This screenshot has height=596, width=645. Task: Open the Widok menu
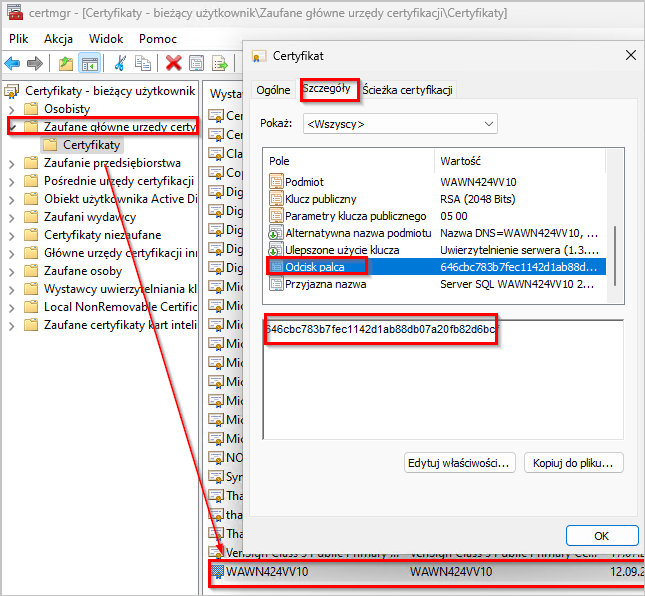pos(106,39)
